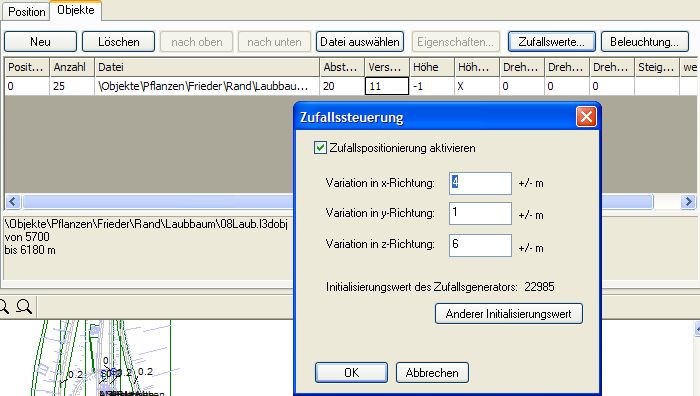Focus the Variation in z-Richtung field
Viewport: 700px width, 396px height.
point(480,245)
